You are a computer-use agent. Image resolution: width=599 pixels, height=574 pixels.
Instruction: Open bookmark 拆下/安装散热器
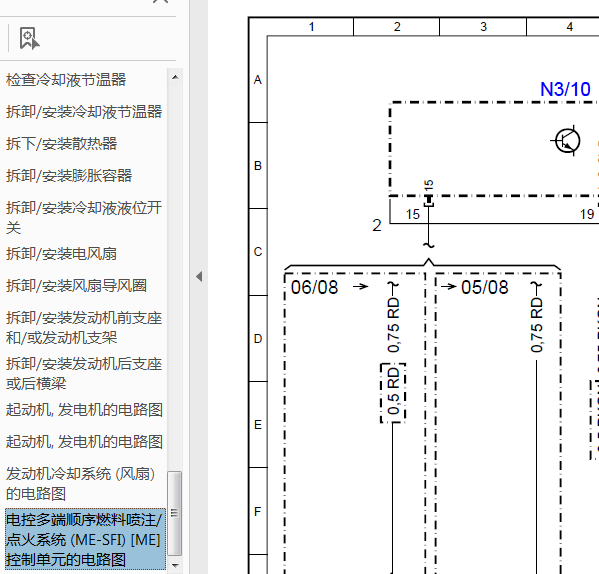tap(61, 144)
